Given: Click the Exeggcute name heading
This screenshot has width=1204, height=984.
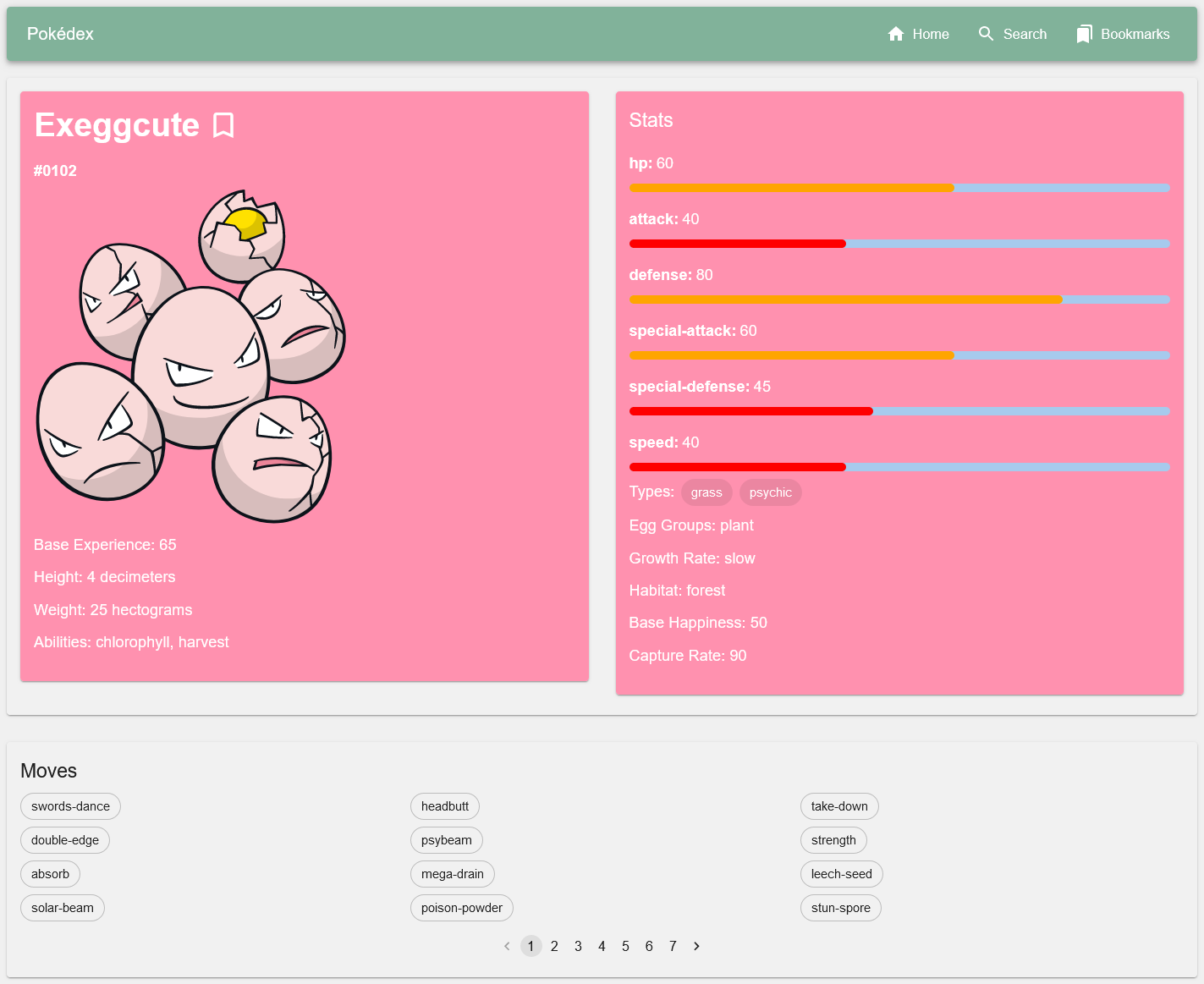Looking at the screenshot, I should (117, 125).
